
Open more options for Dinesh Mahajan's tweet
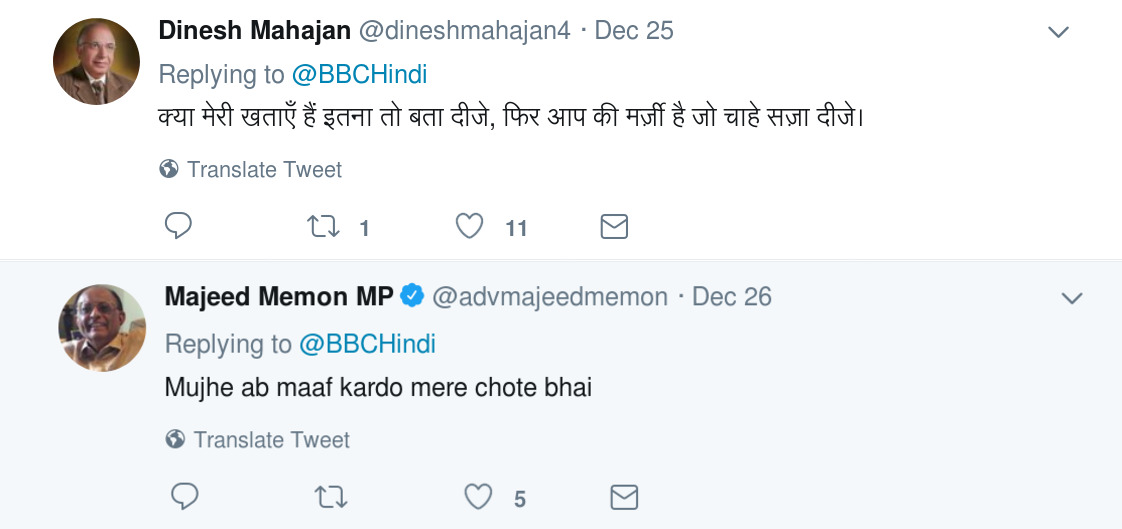coord(1058,33)
